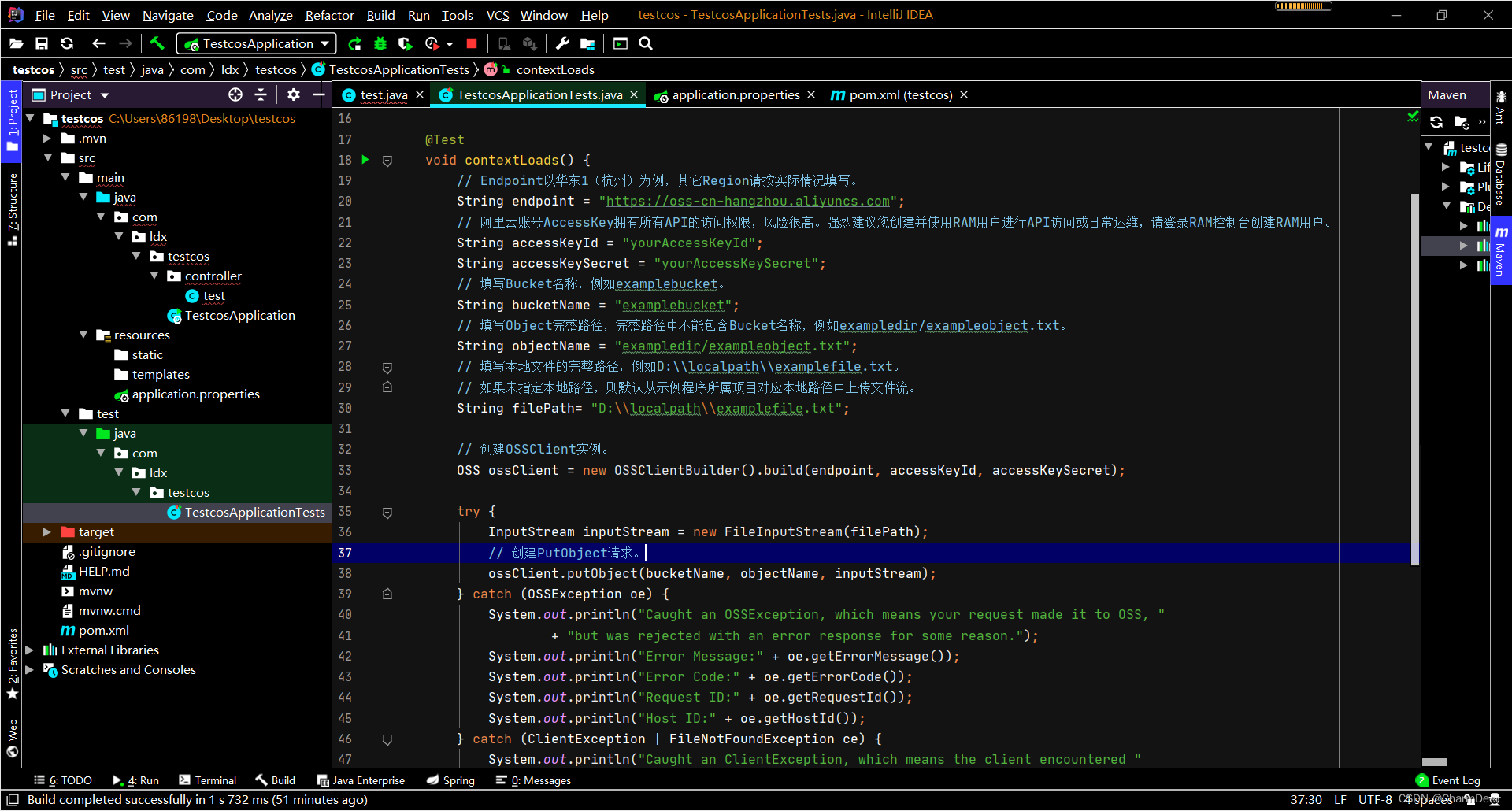
Task: Toggle tool window bars at bottom-left corner
Action: (13, 800)
